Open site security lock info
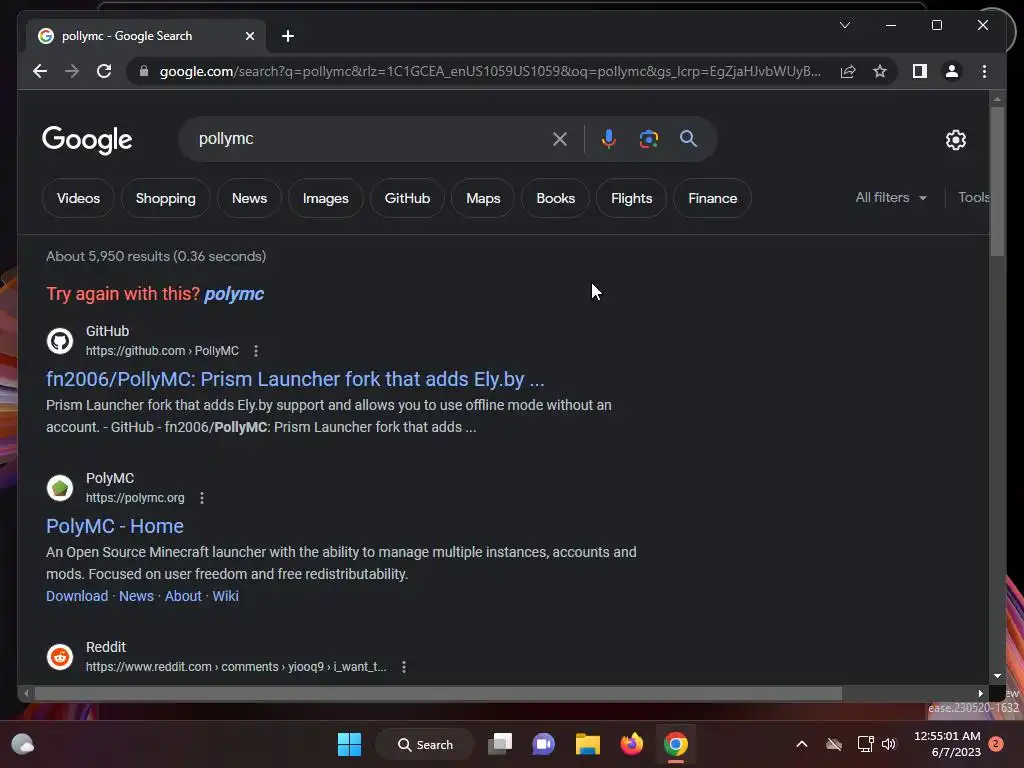 (144, 71)
